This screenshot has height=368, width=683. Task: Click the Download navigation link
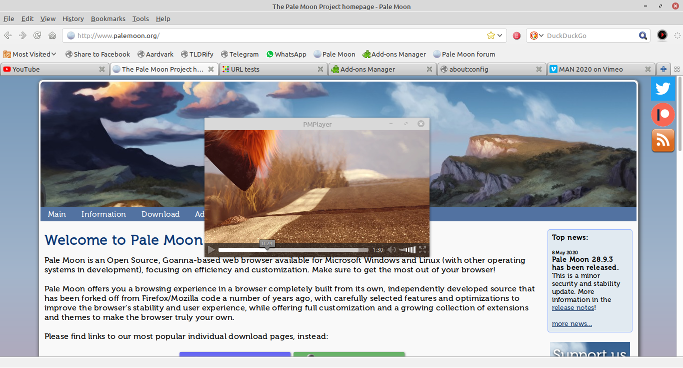point(160,214)
